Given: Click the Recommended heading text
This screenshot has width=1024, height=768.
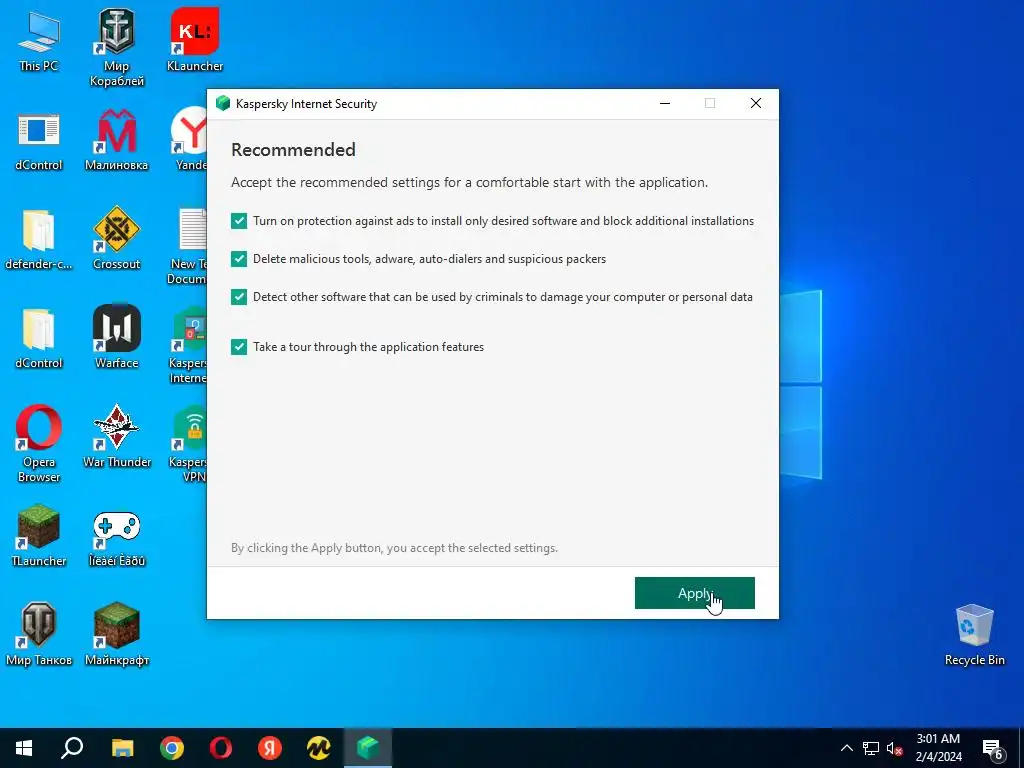Looking at the screenshot, I should pyautogui.click(x=293, y=150).
